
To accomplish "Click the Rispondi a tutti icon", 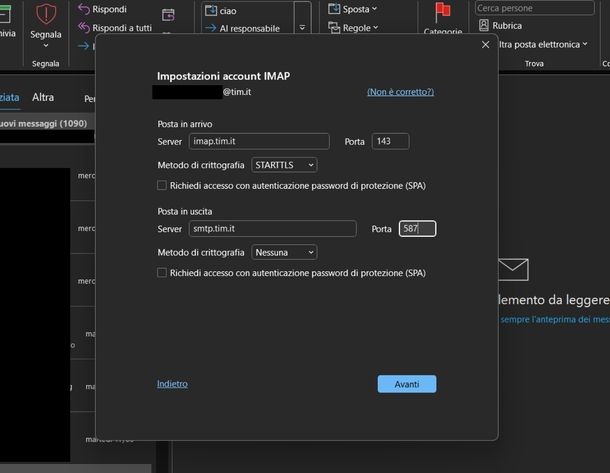I will (x=84, y=28).
